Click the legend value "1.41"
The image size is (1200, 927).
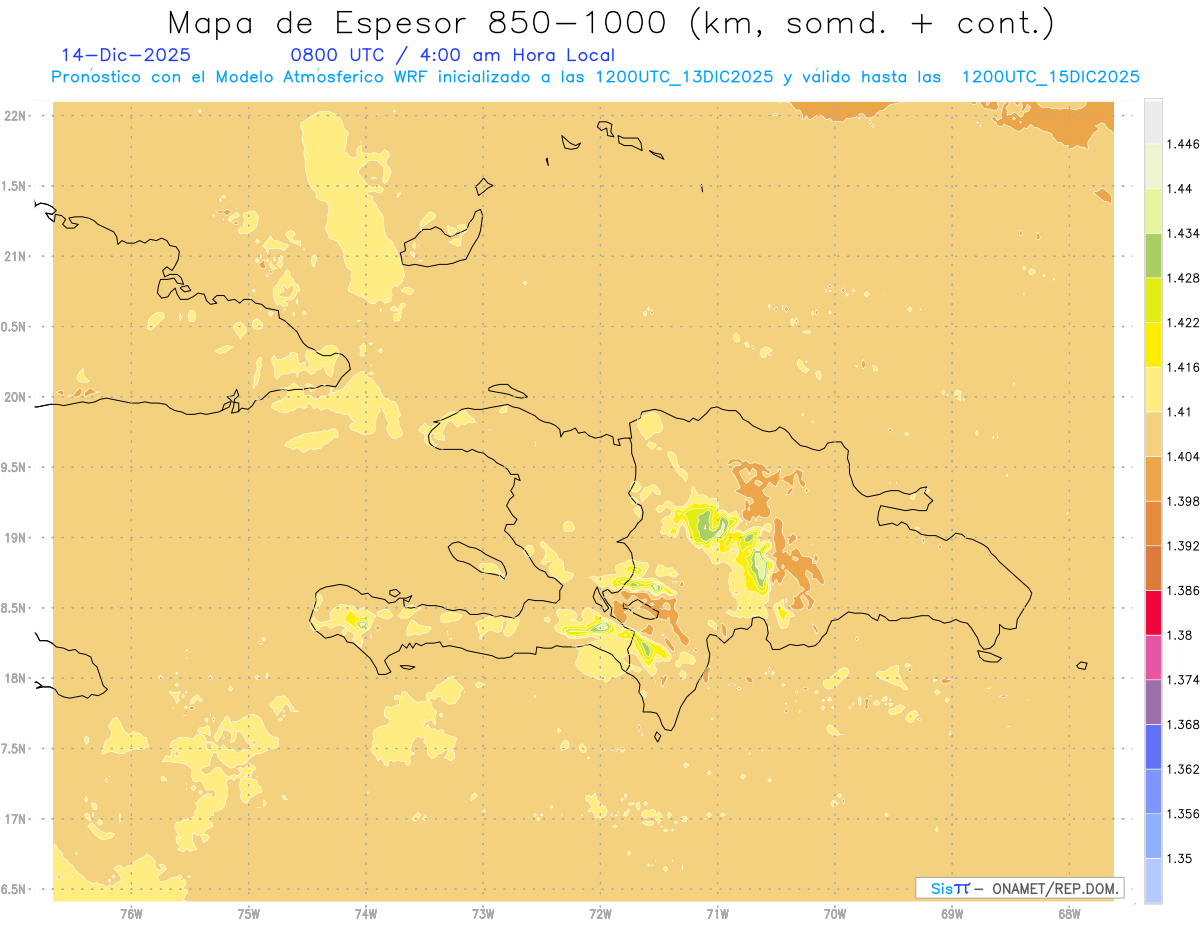click(1181, 412)
